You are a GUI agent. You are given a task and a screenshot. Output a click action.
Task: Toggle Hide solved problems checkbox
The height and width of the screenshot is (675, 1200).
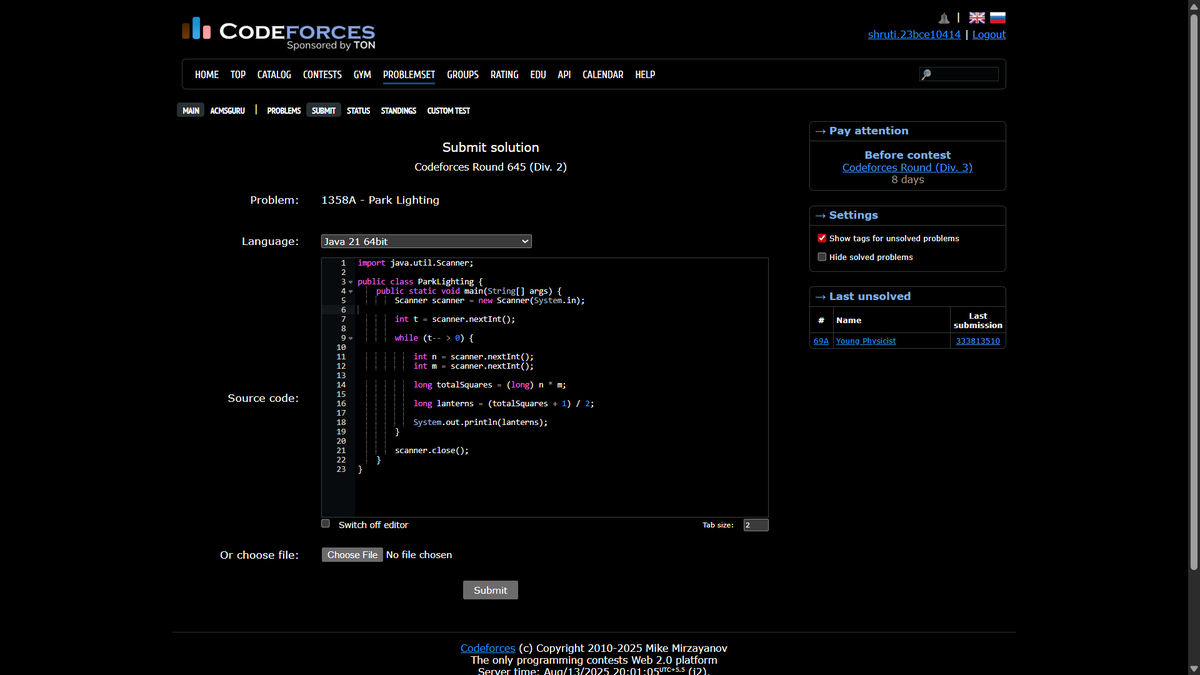tap(822, 257)
